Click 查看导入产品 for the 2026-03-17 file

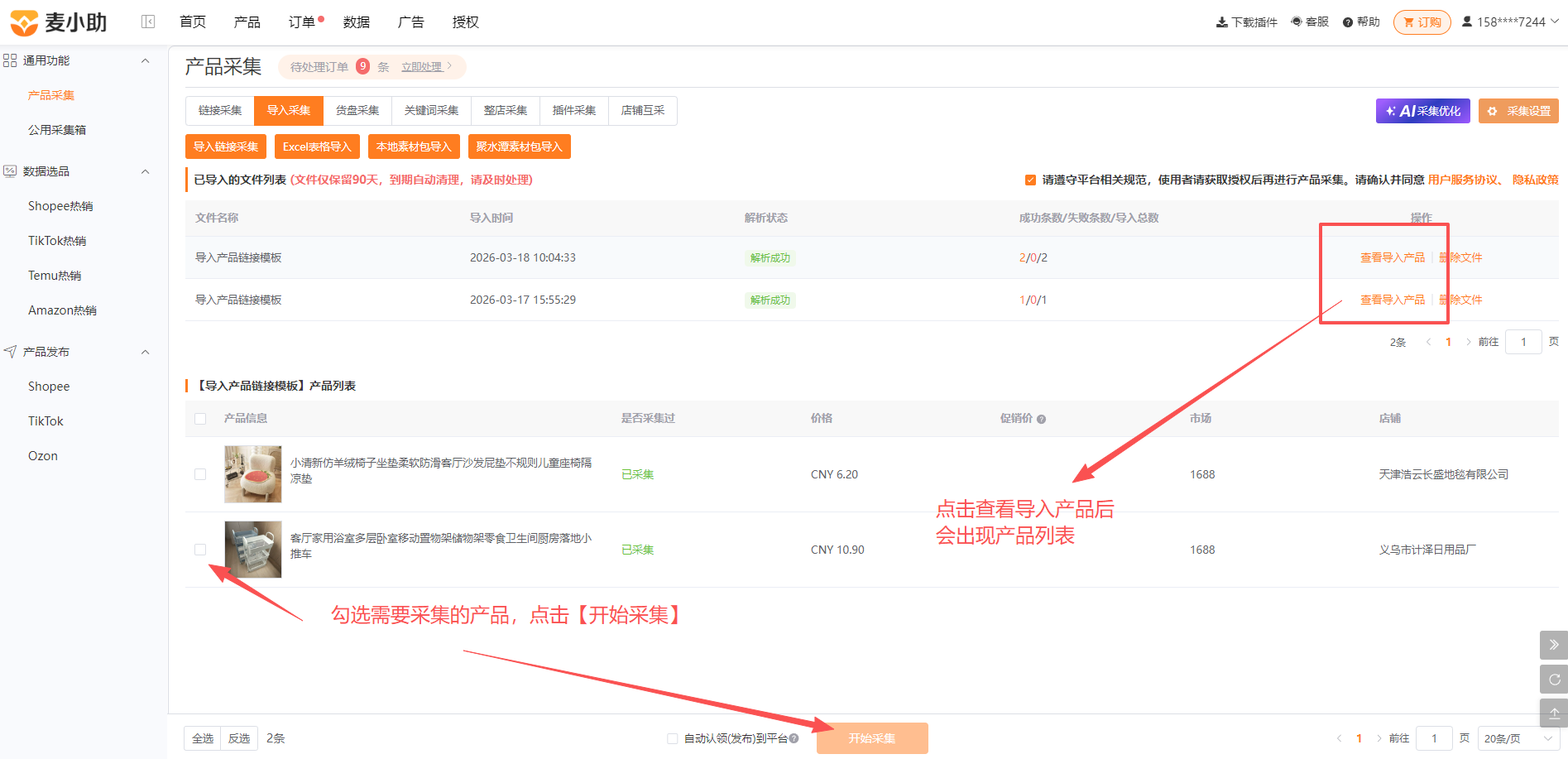1393,300
